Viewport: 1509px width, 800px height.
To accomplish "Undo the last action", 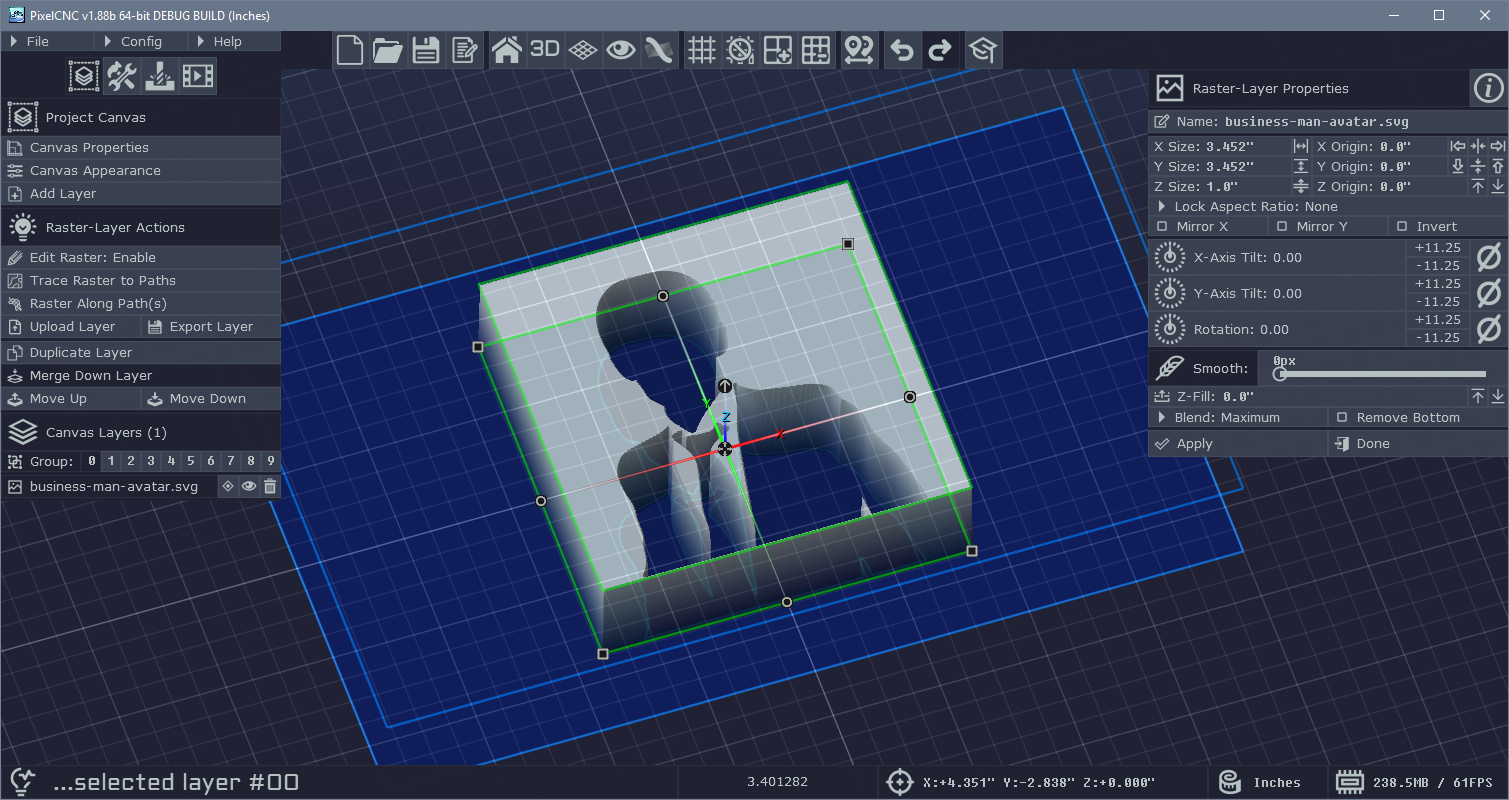I will pos(902,50).
